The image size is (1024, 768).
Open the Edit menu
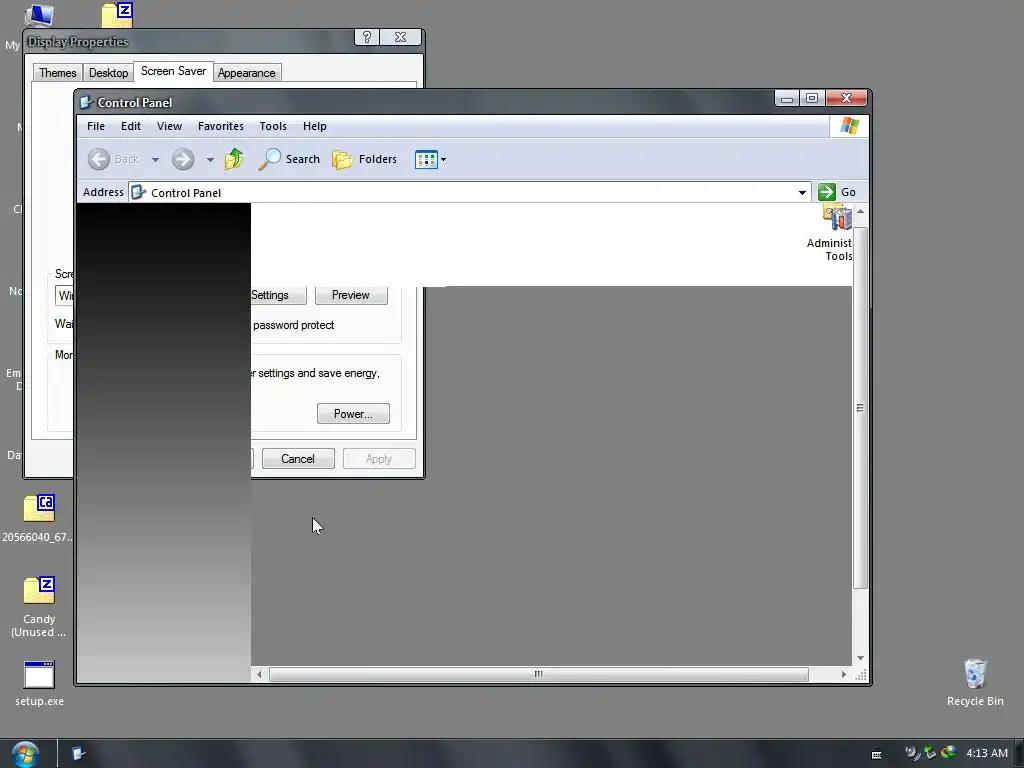point(131,126)
